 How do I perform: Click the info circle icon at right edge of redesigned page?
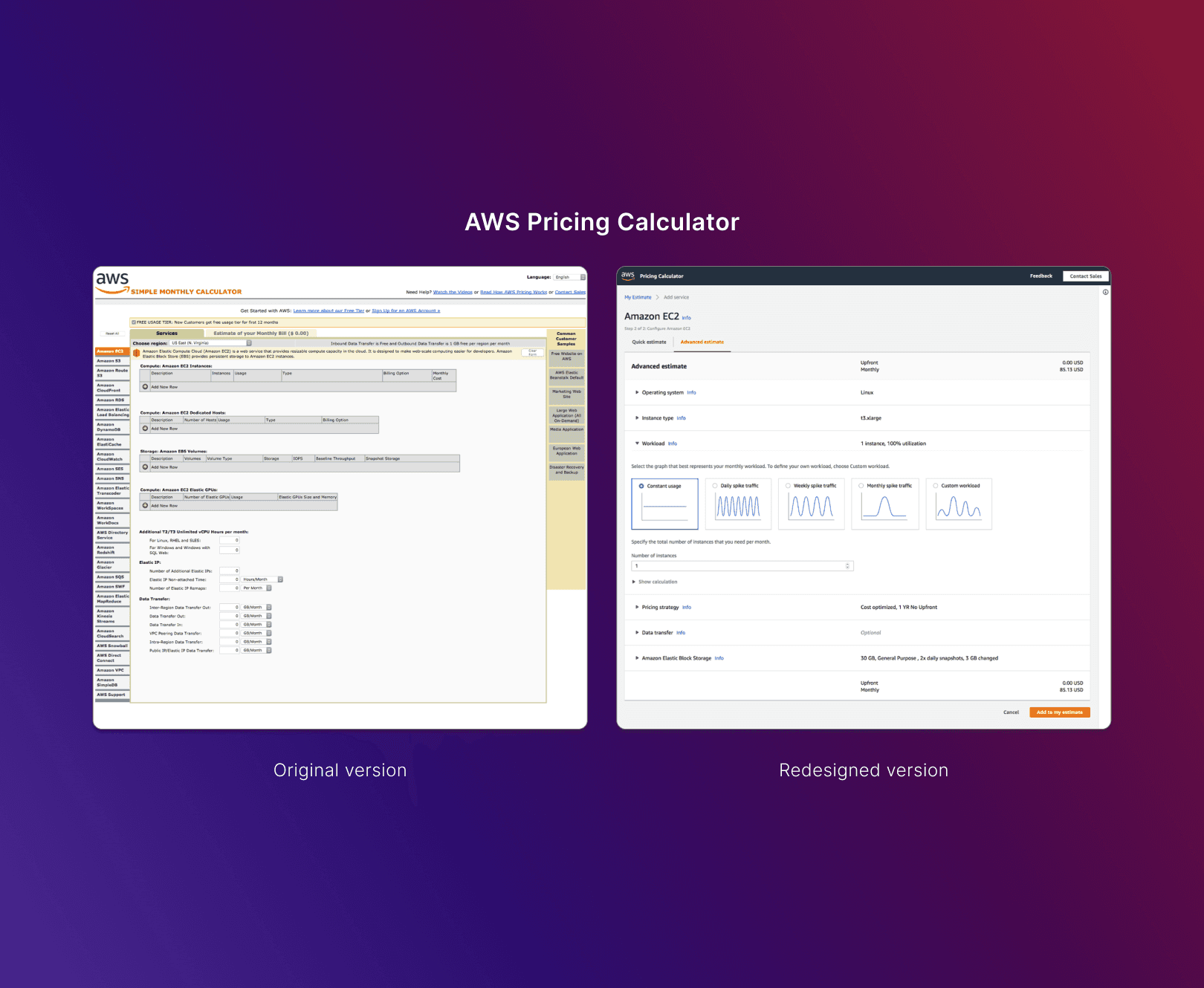click(x=1105, y=292)
